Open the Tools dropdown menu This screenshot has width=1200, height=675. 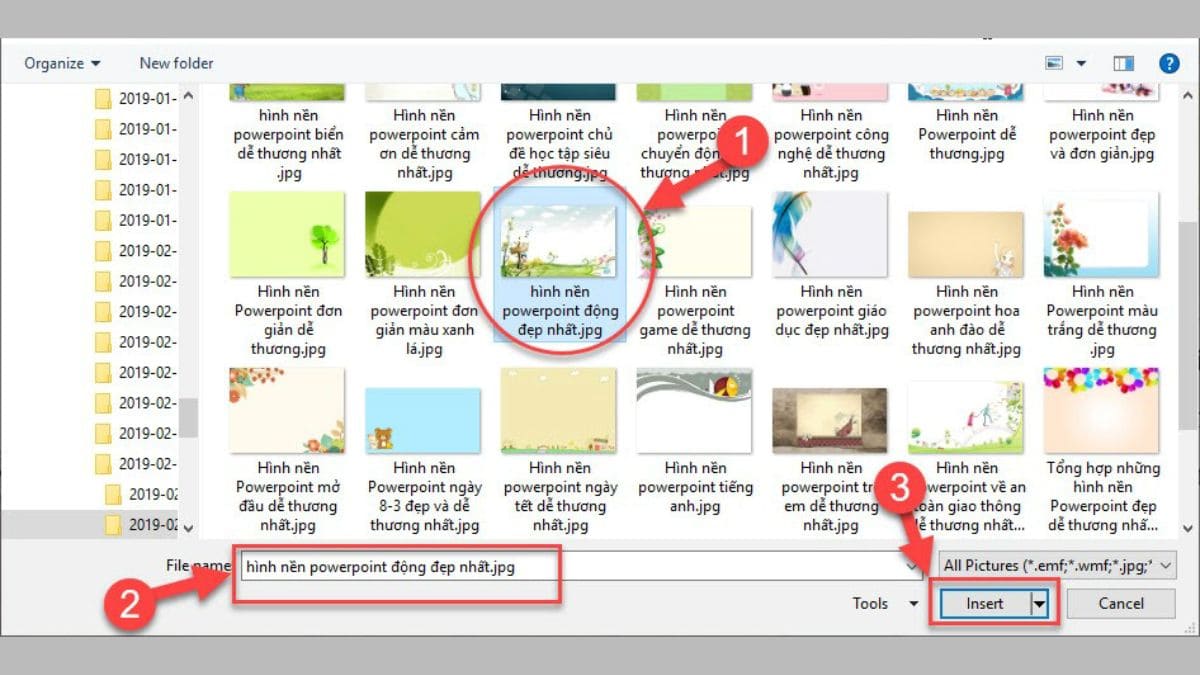(885, 603)
